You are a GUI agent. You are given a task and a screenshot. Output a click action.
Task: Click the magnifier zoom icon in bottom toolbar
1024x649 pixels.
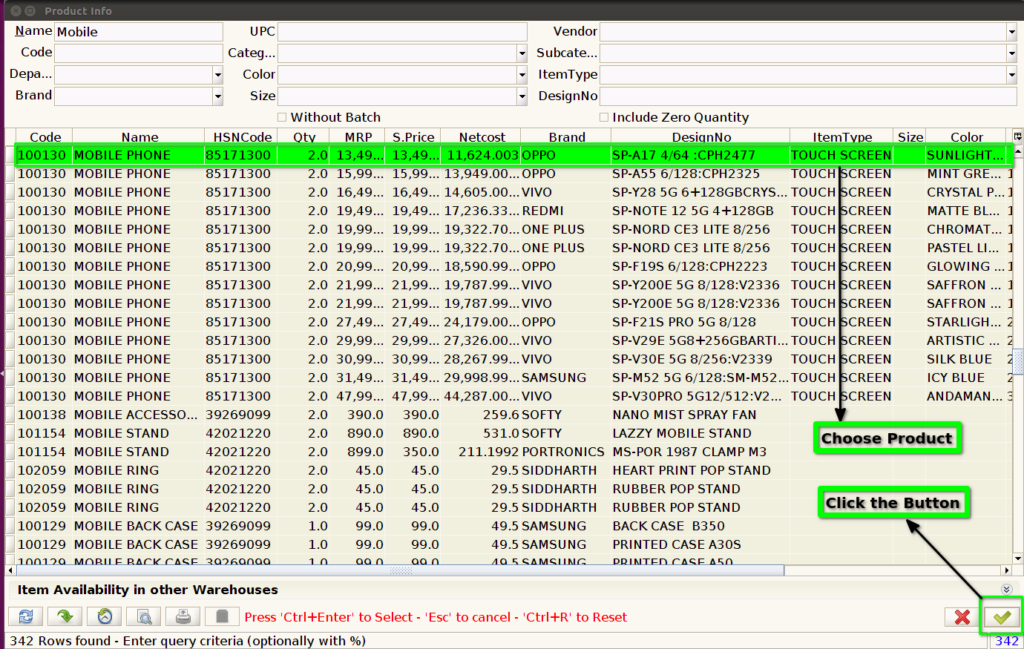coord(144,616)
